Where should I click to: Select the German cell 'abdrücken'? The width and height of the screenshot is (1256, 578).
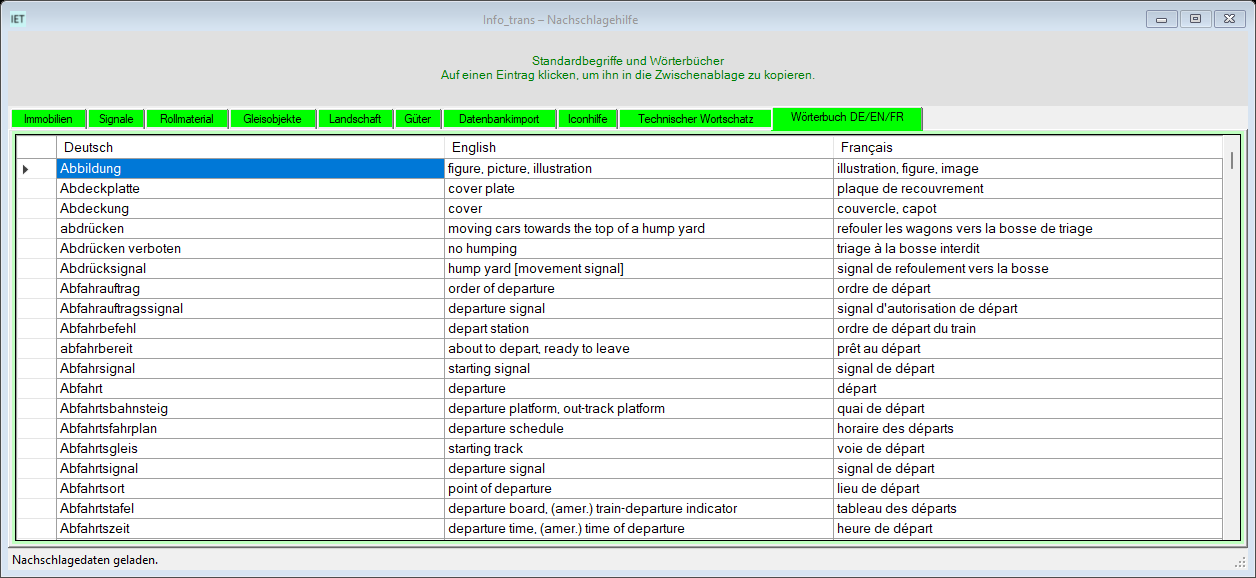(x=250, y=229)
